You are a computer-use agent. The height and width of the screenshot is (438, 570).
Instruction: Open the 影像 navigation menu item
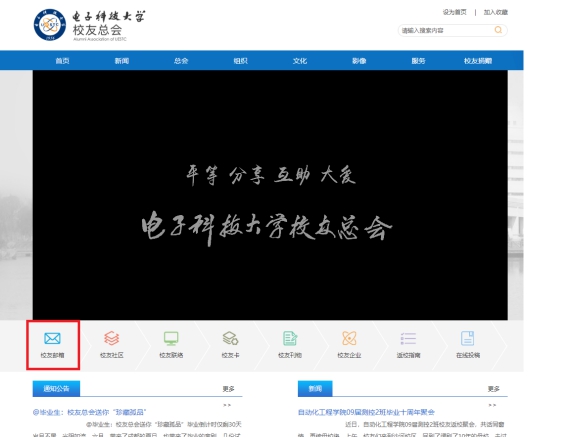359,61
